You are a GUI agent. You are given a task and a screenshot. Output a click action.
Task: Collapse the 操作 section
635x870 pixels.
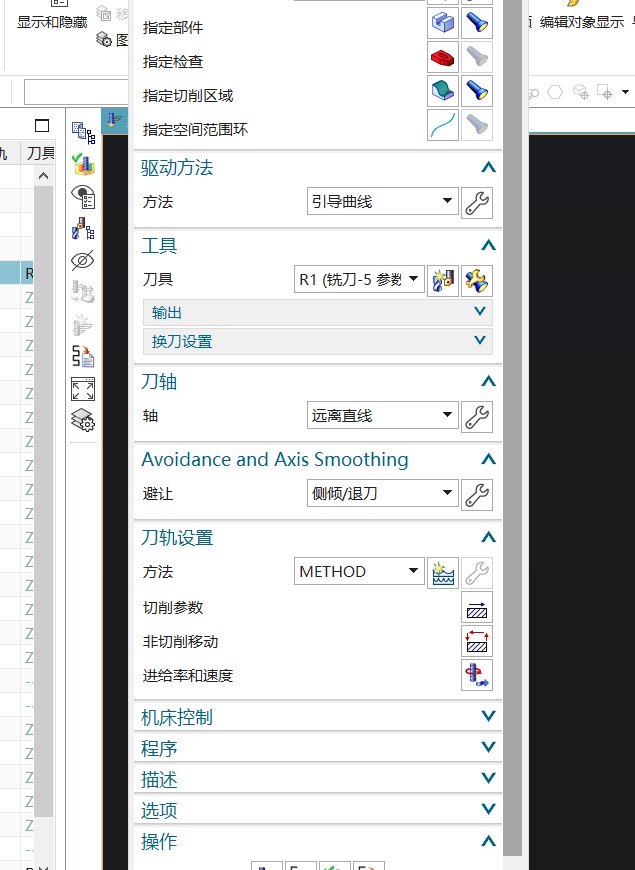(x=488, y=841)
